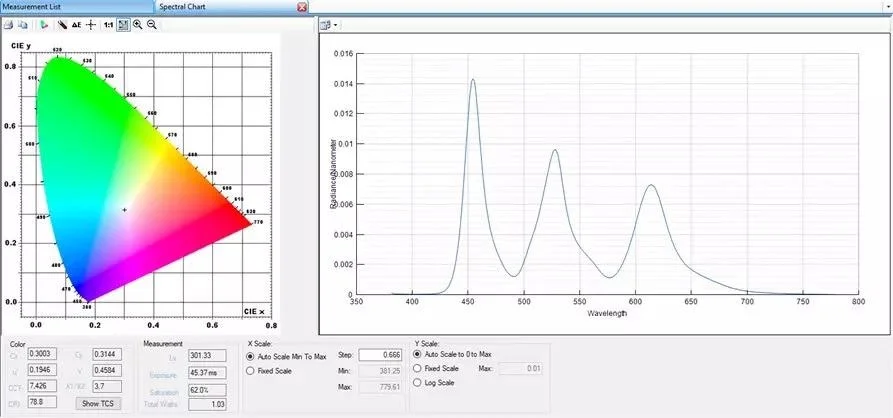Viewport: 893px width, 418px height.
Task: Close the Spectral Chart tab
Action: coord(302,7)
